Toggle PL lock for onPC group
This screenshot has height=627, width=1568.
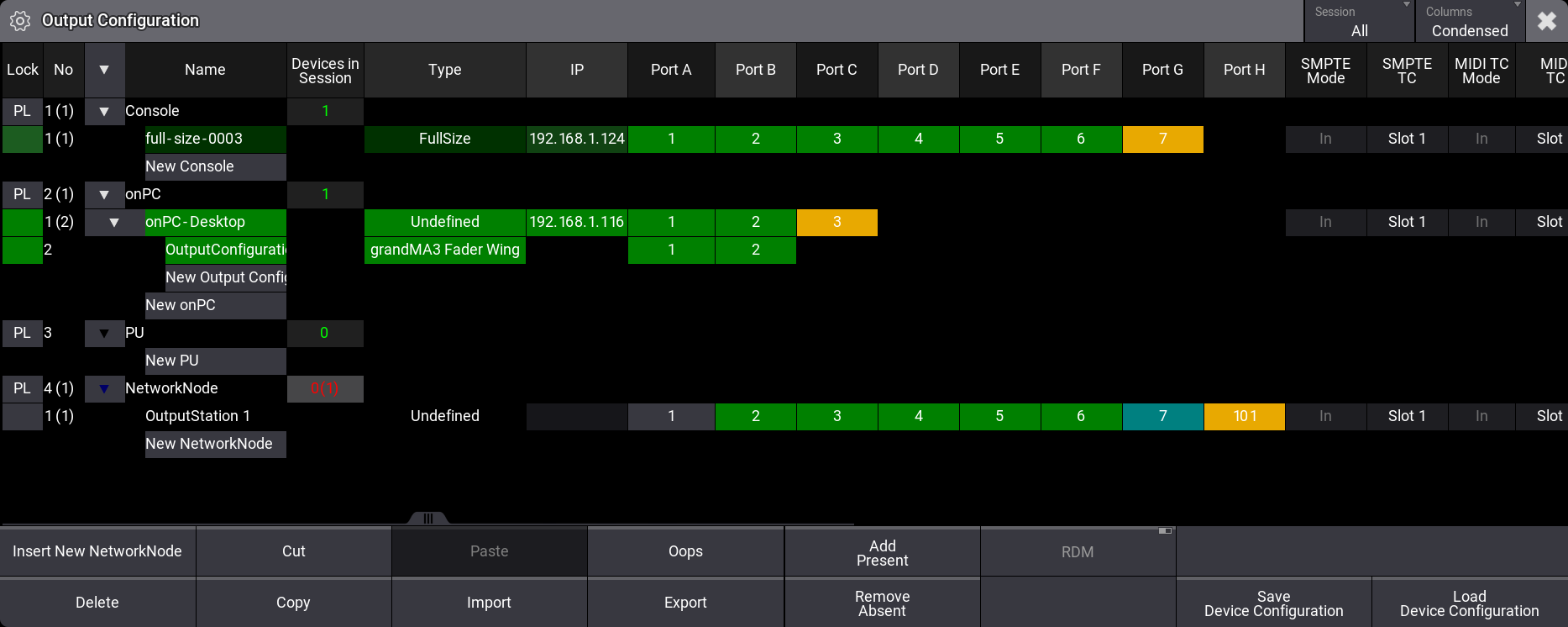click(x=22, y=194)
